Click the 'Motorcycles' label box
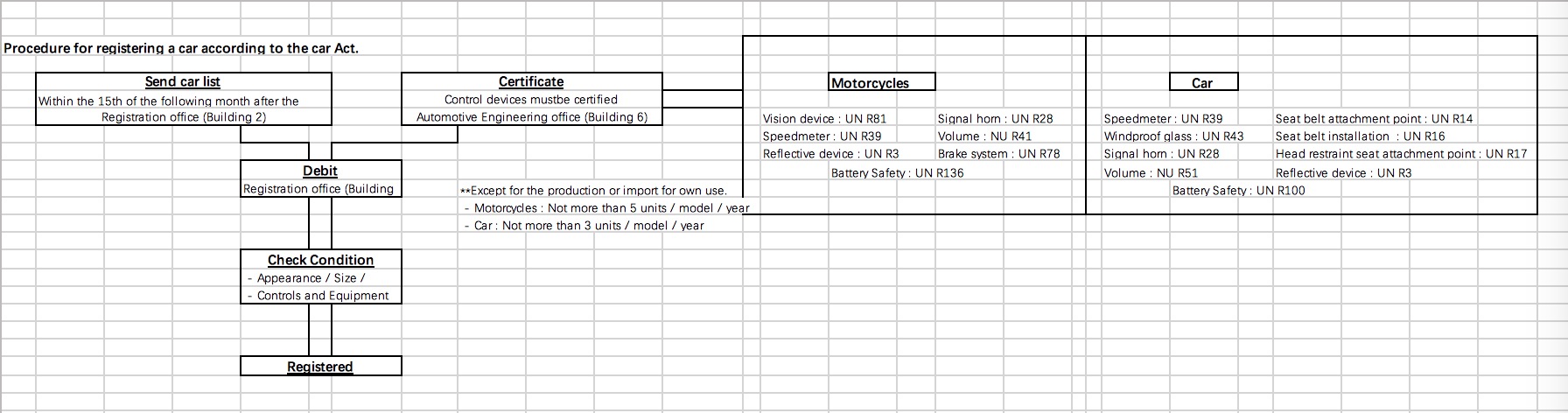The height and width of the screenshot is (413, 1568). point(882,82)
